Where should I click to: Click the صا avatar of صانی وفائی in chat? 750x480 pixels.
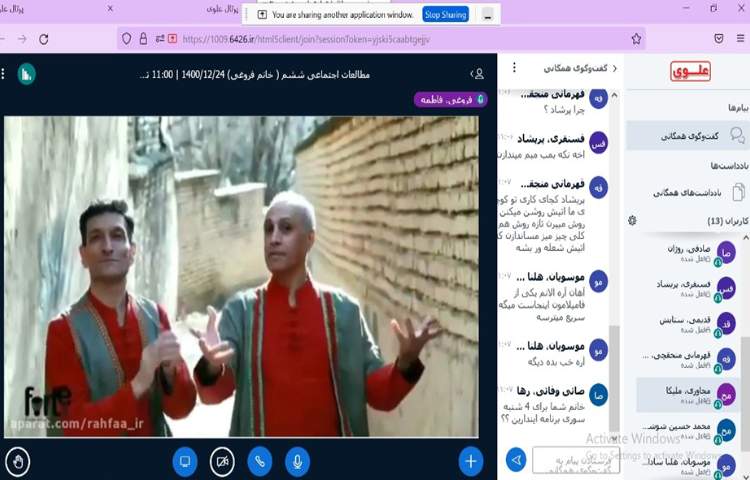coord(598,395)
